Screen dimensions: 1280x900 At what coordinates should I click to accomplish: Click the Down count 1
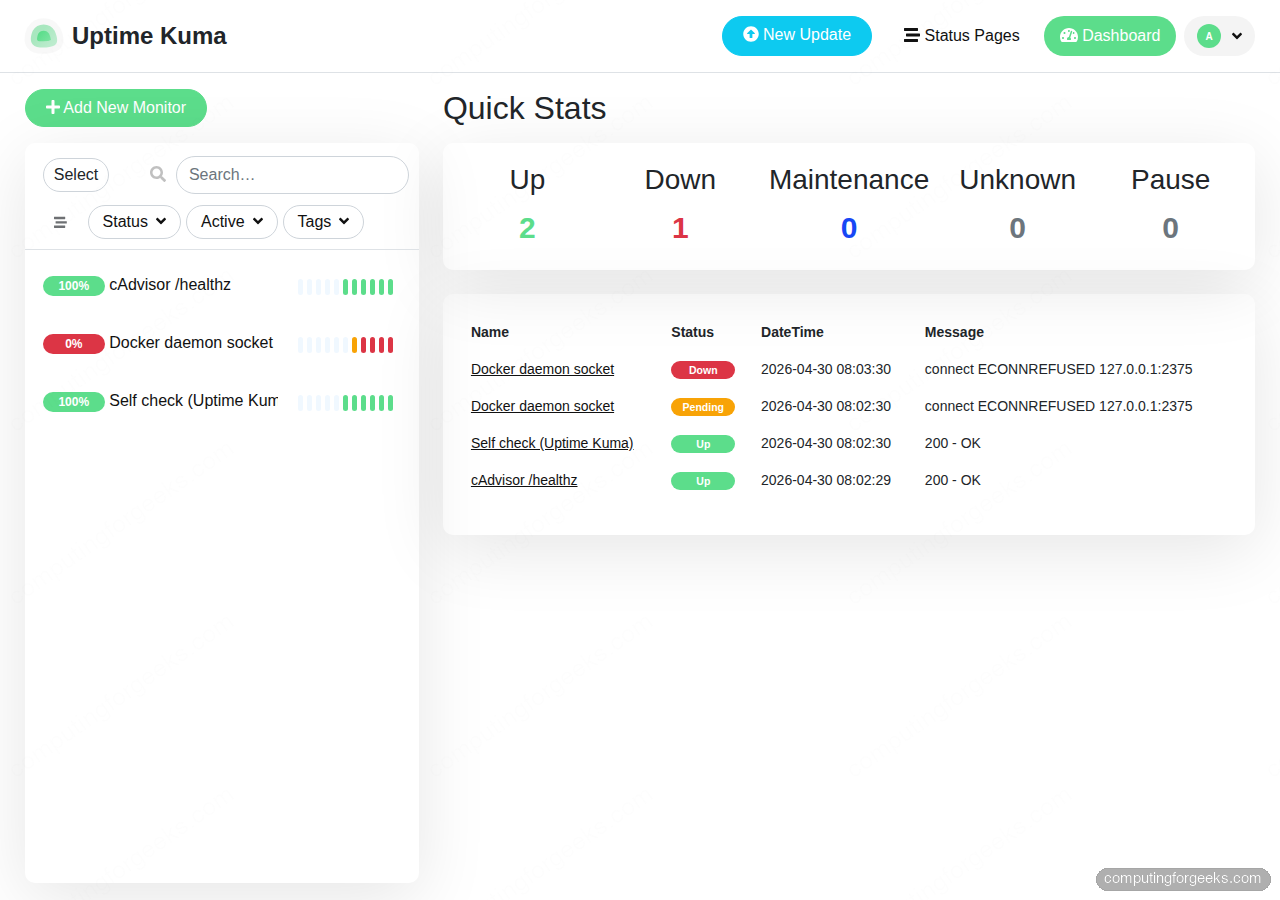[x=680, y=228]
